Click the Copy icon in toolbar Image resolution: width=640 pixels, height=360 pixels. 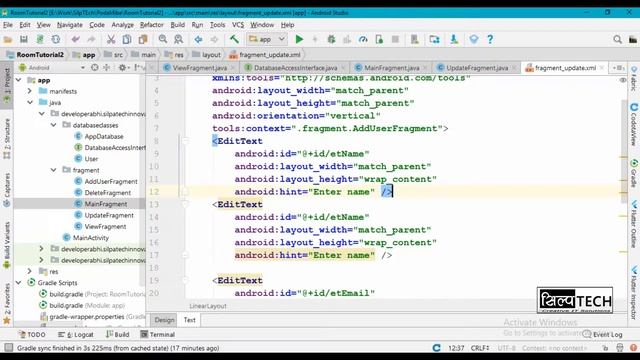[127, 39]
